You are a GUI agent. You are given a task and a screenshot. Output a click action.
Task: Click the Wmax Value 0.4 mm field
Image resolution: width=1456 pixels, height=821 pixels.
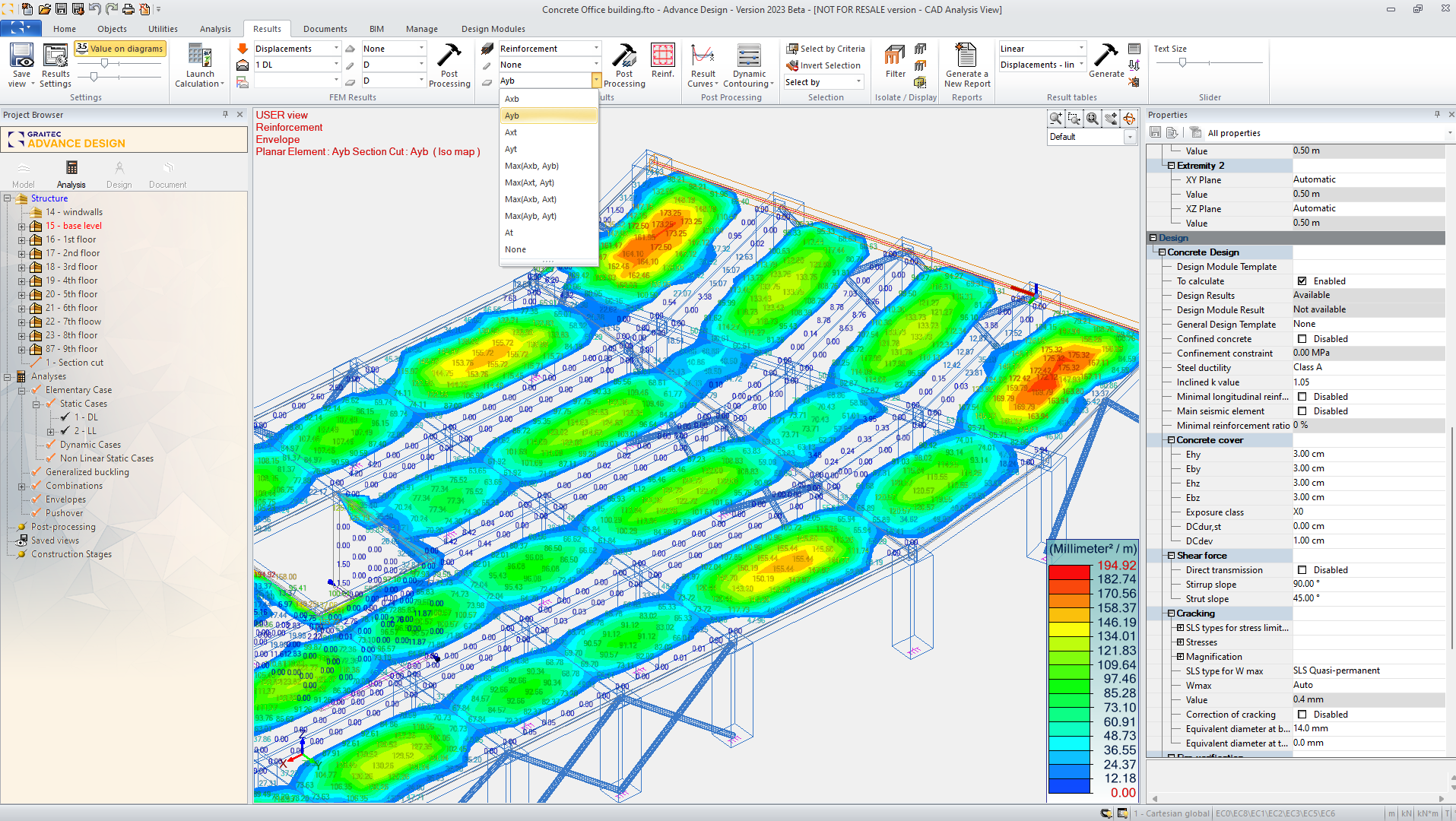(x=1369, y=700)
